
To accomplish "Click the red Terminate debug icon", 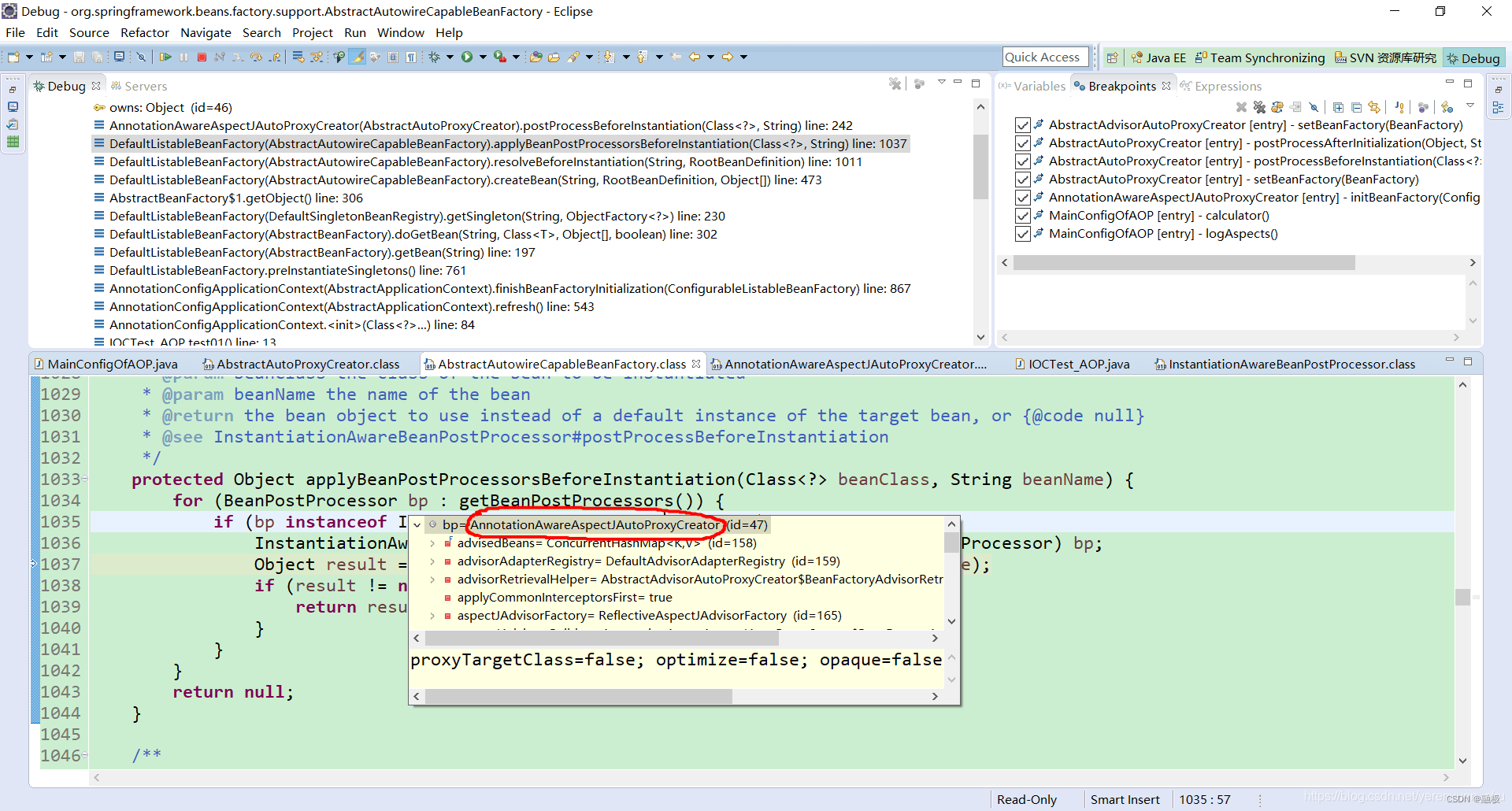I will tap(202, 57).
